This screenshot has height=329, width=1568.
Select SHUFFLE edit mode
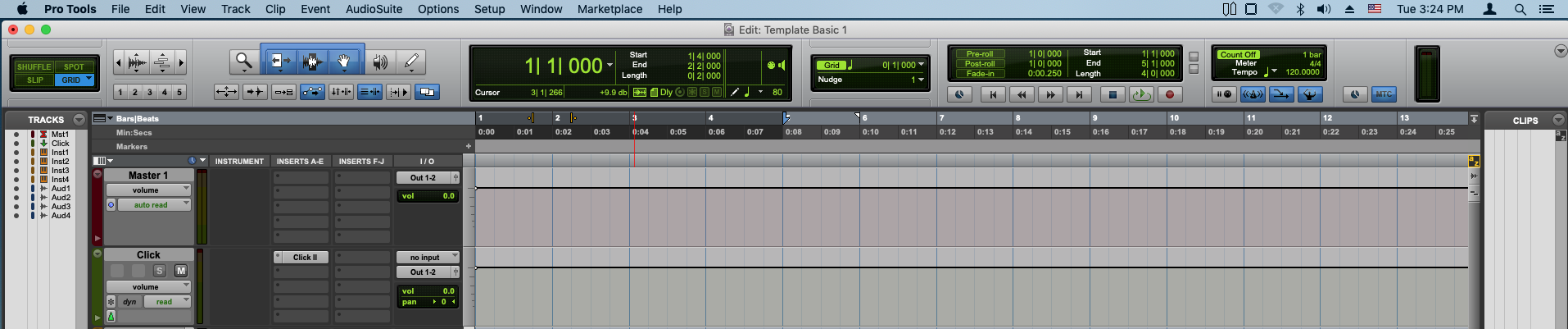tap(34, 67)
